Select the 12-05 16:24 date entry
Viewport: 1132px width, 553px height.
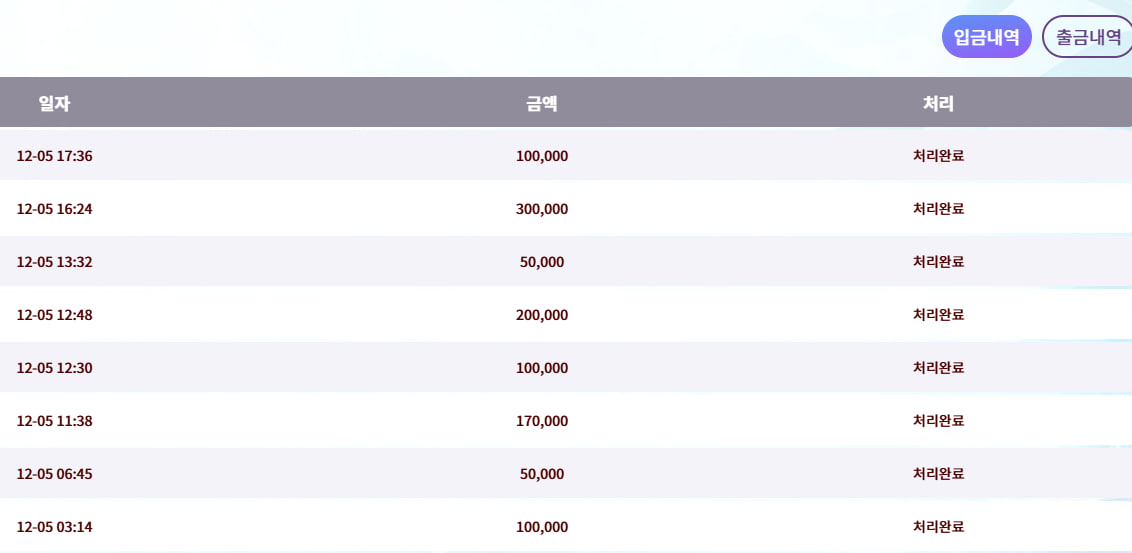tap(55, 209)
